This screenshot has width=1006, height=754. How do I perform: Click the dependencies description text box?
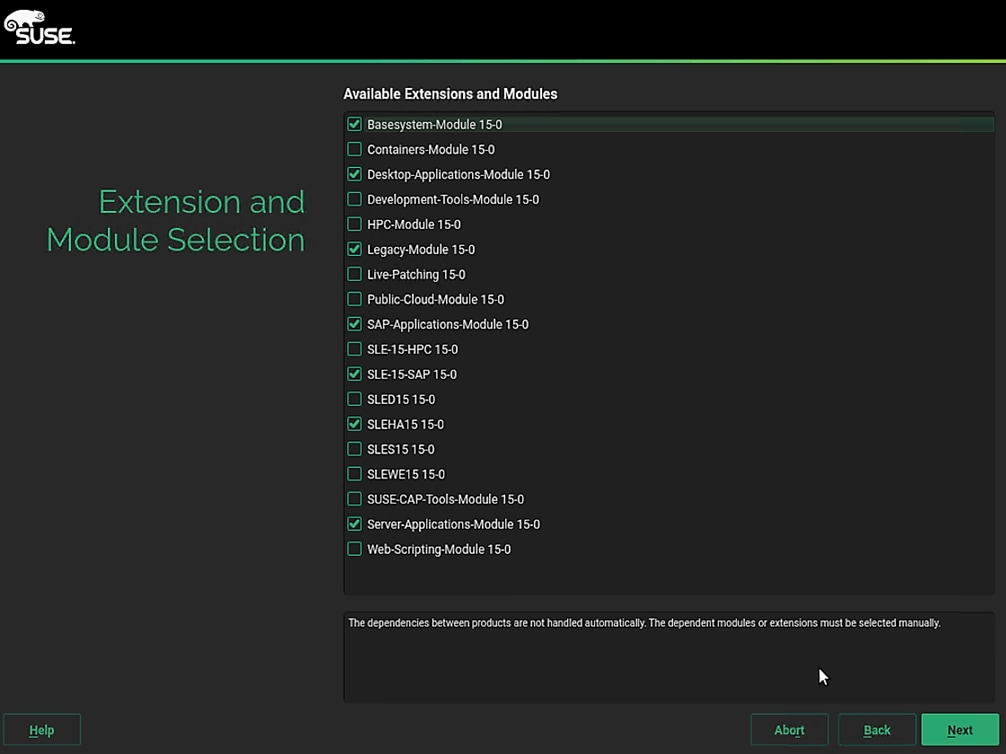coord(669,657)
